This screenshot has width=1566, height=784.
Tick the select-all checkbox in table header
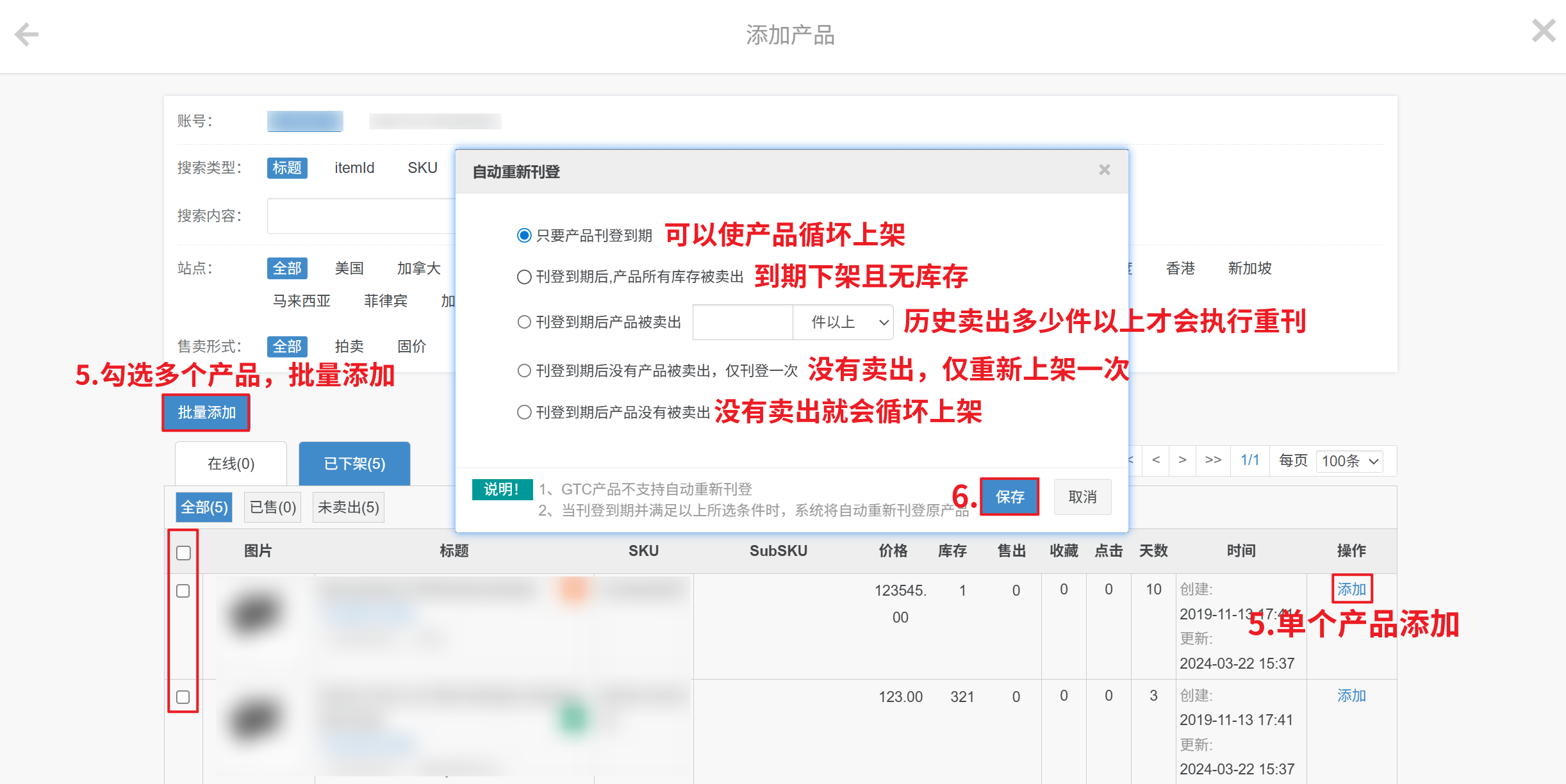(x=183, y=553)
